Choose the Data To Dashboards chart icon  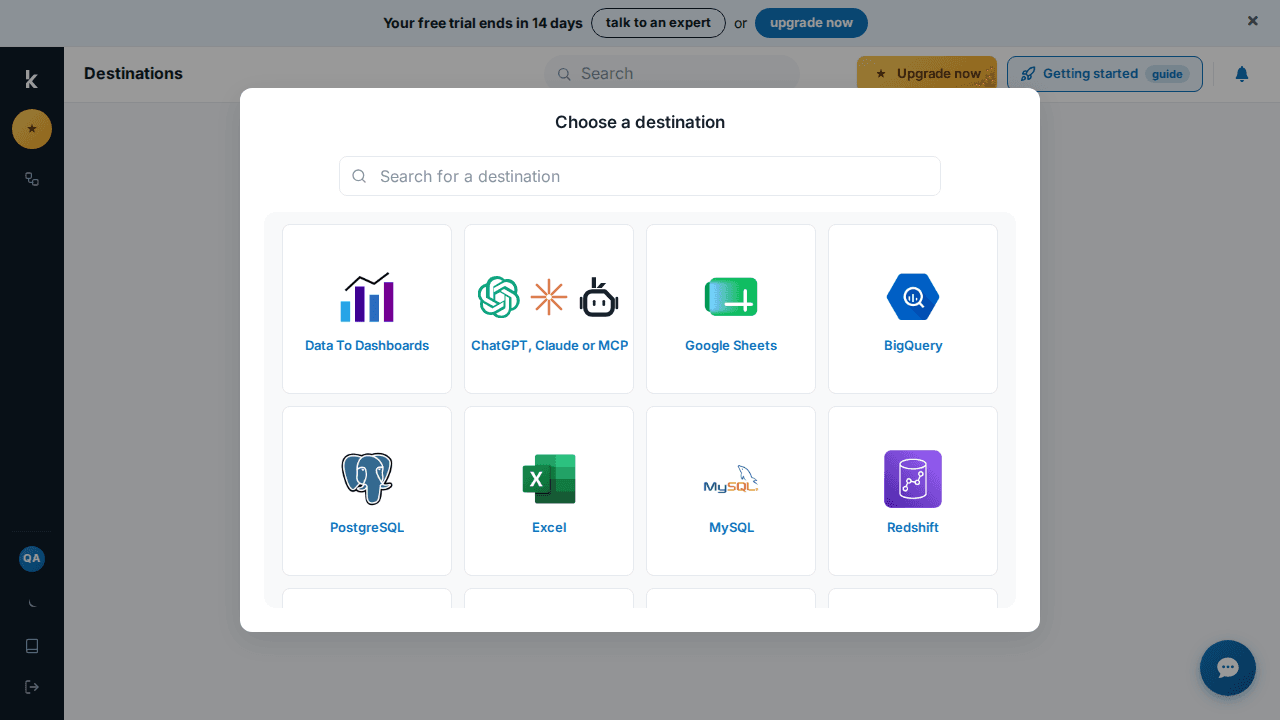pos(367,297)
